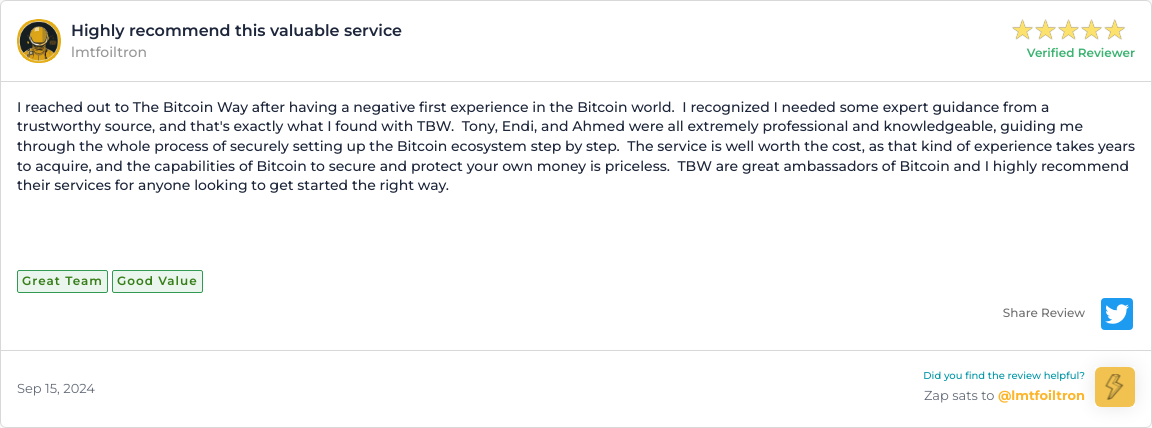Click the fifth rating star

[x=1114, y=30]
